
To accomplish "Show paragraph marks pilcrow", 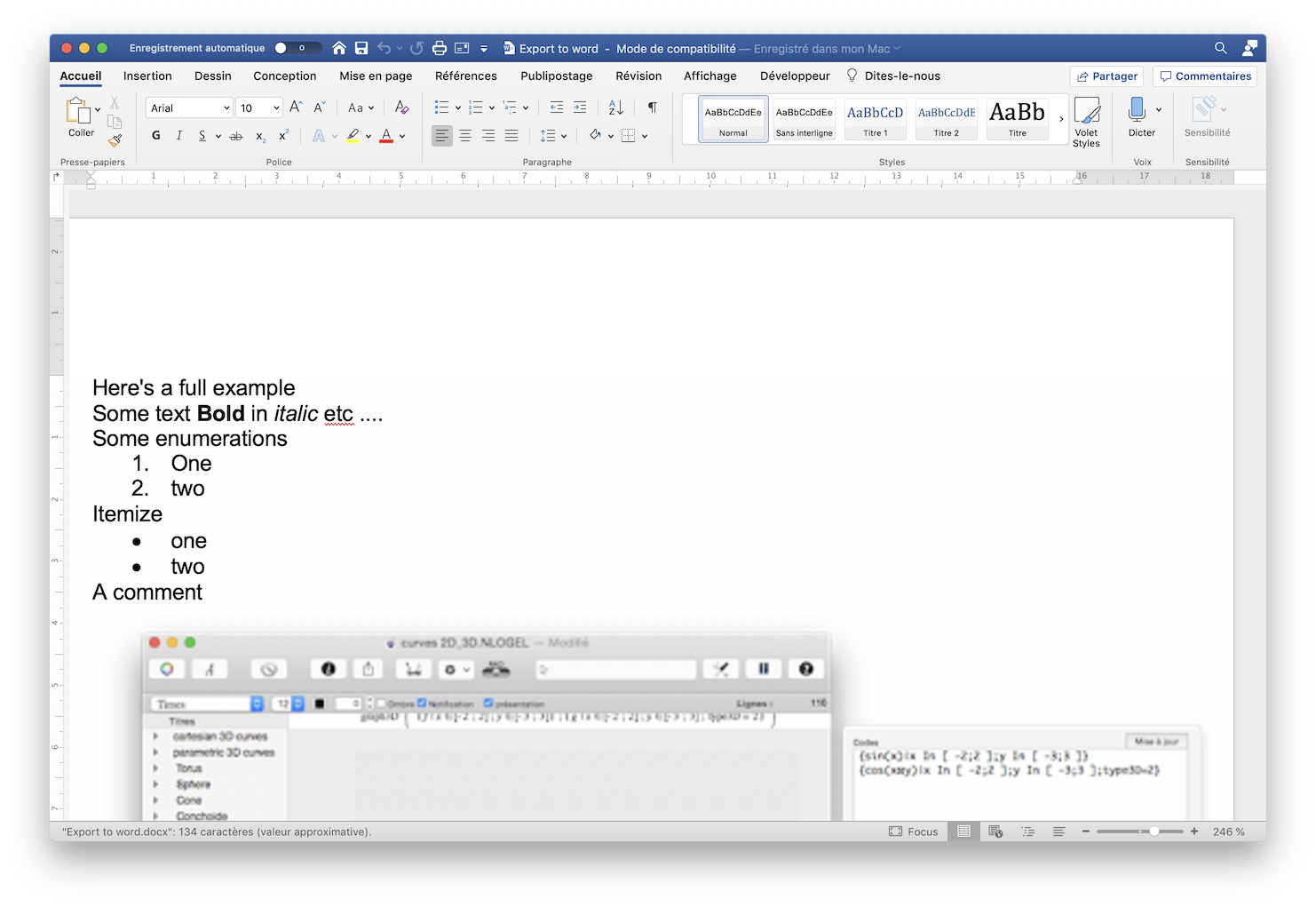I will click(653, 107).
